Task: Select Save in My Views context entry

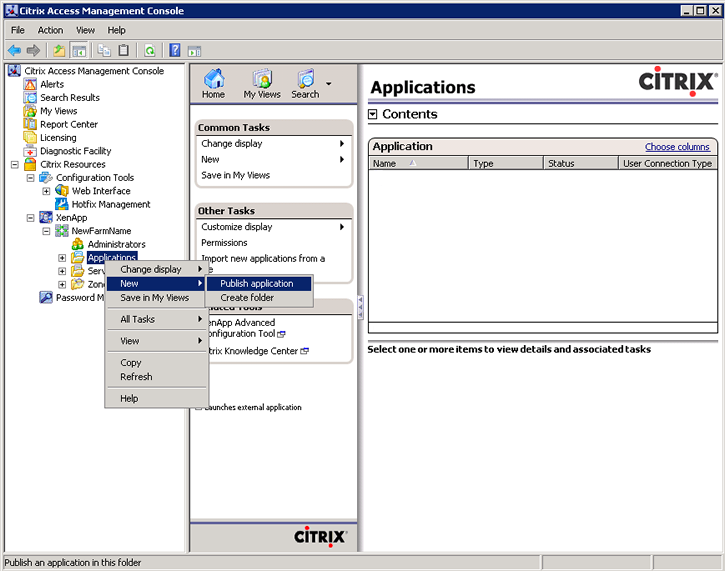Action: pyautogui.click(x=156, y=298)
